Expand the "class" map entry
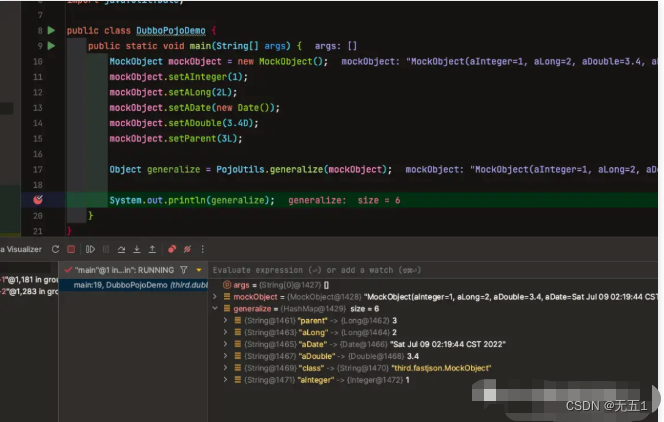 [226, 368]
